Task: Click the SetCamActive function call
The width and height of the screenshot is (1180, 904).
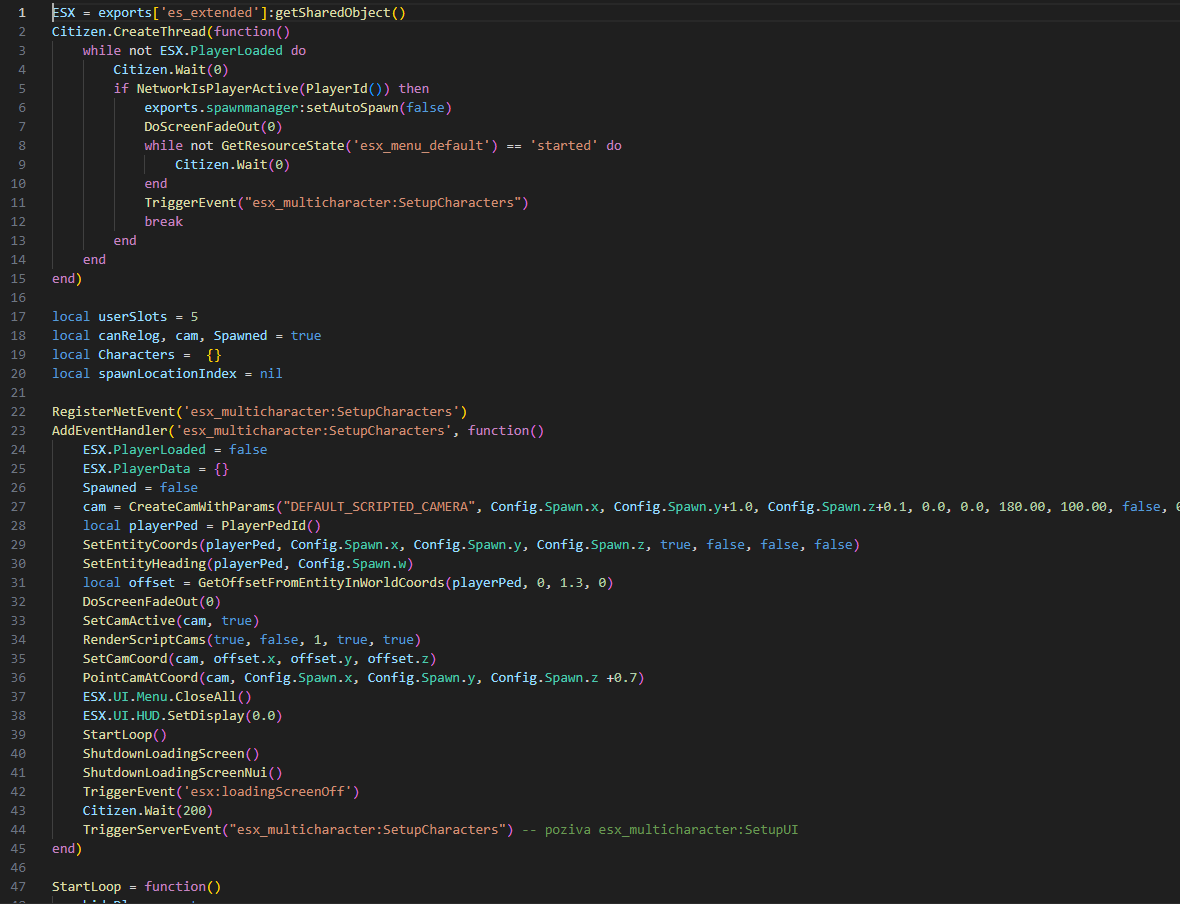Action: [x=129, y=621]
